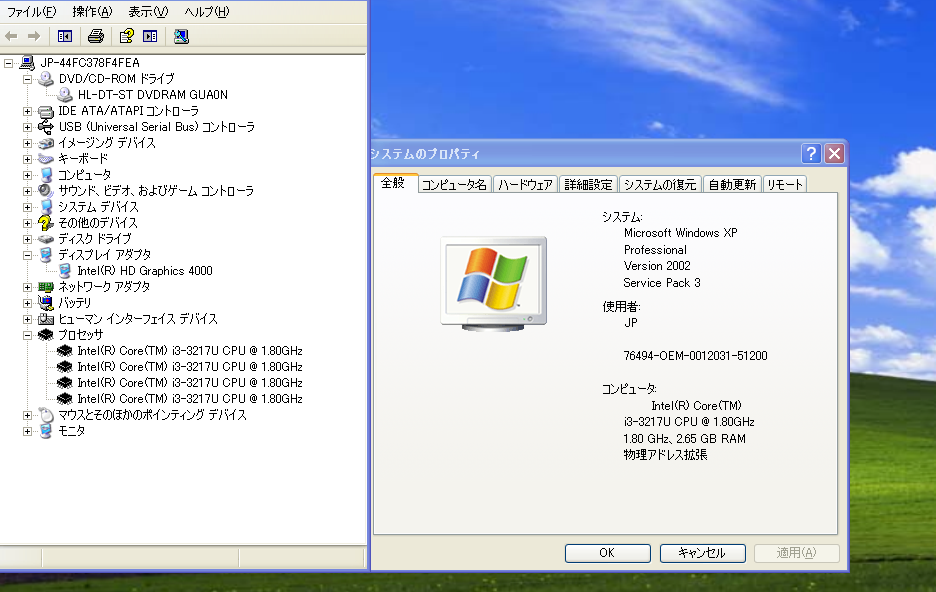Switch to the リモート tab
This screenshot has height=592, width=936.
tap(784, 184)
